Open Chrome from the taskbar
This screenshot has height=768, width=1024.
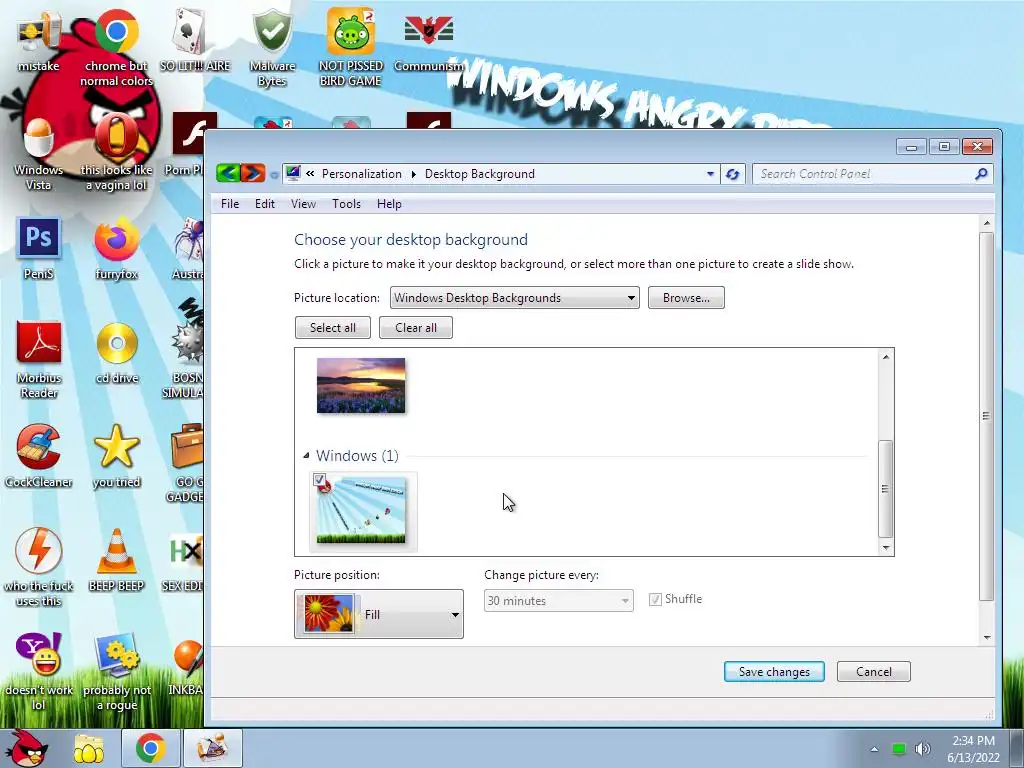[150, 748]
